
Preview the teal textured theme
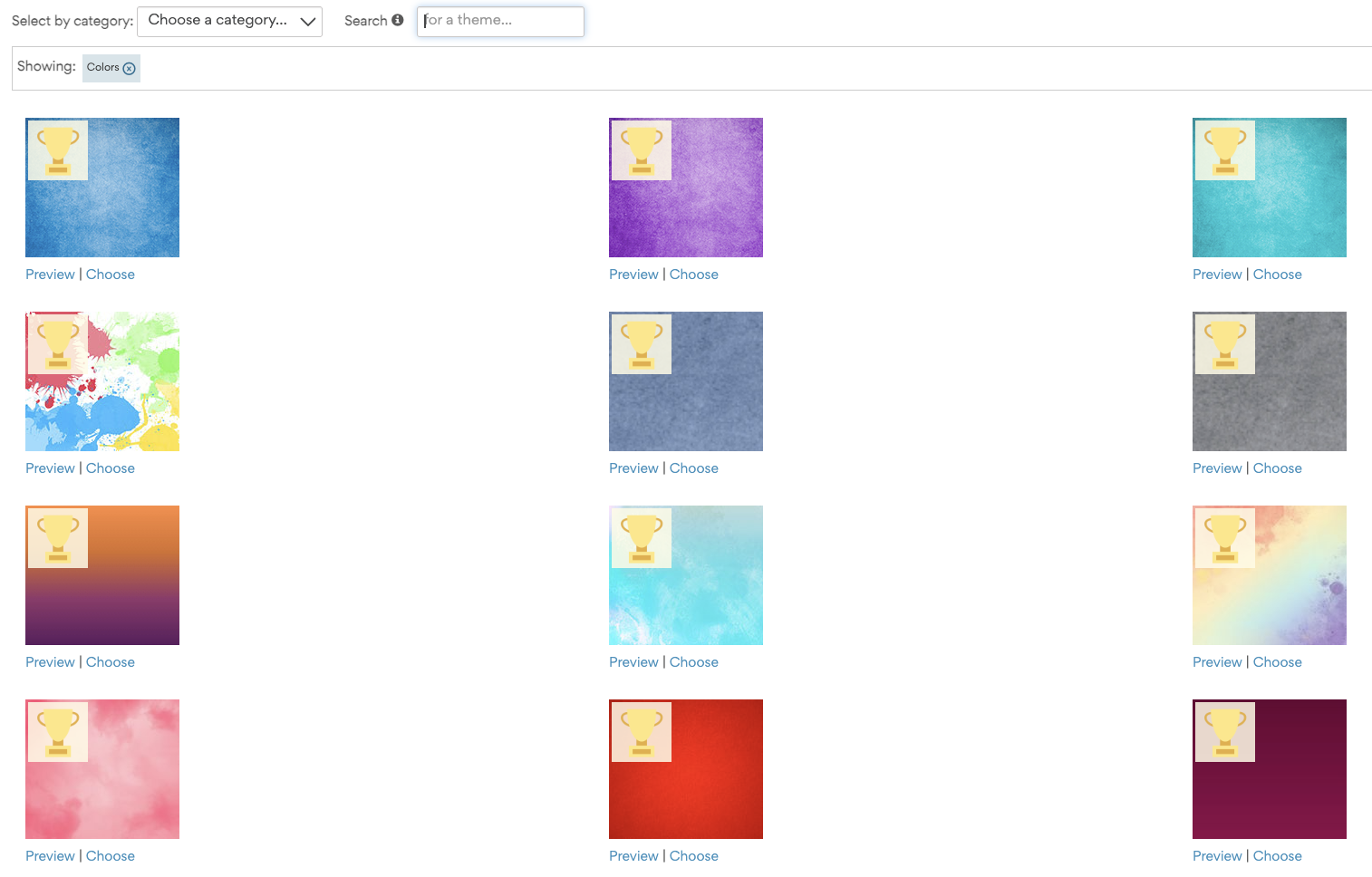click(x=1217, y=275)
